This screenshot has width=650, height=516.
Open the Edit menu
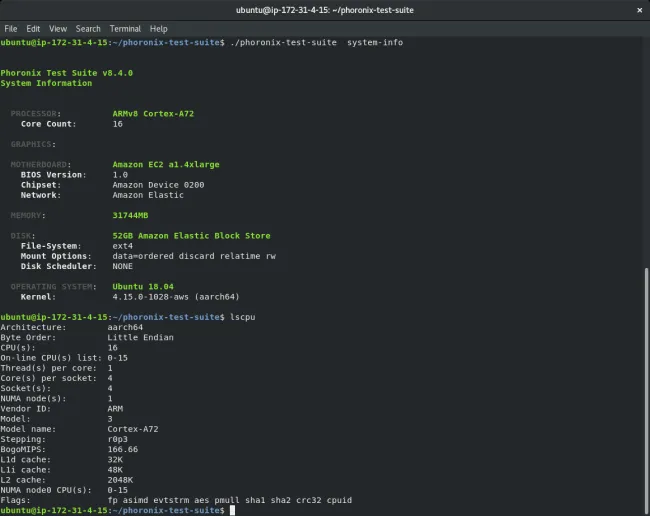[34, 29]
